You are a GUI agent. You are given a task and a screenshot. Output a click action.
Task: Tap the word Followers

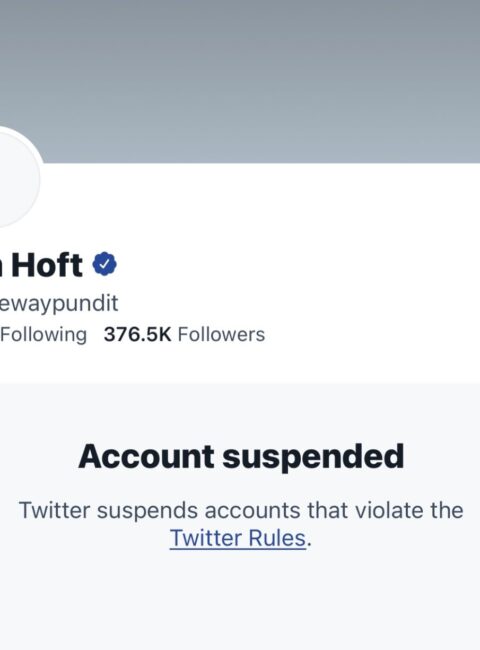point(221,335)
